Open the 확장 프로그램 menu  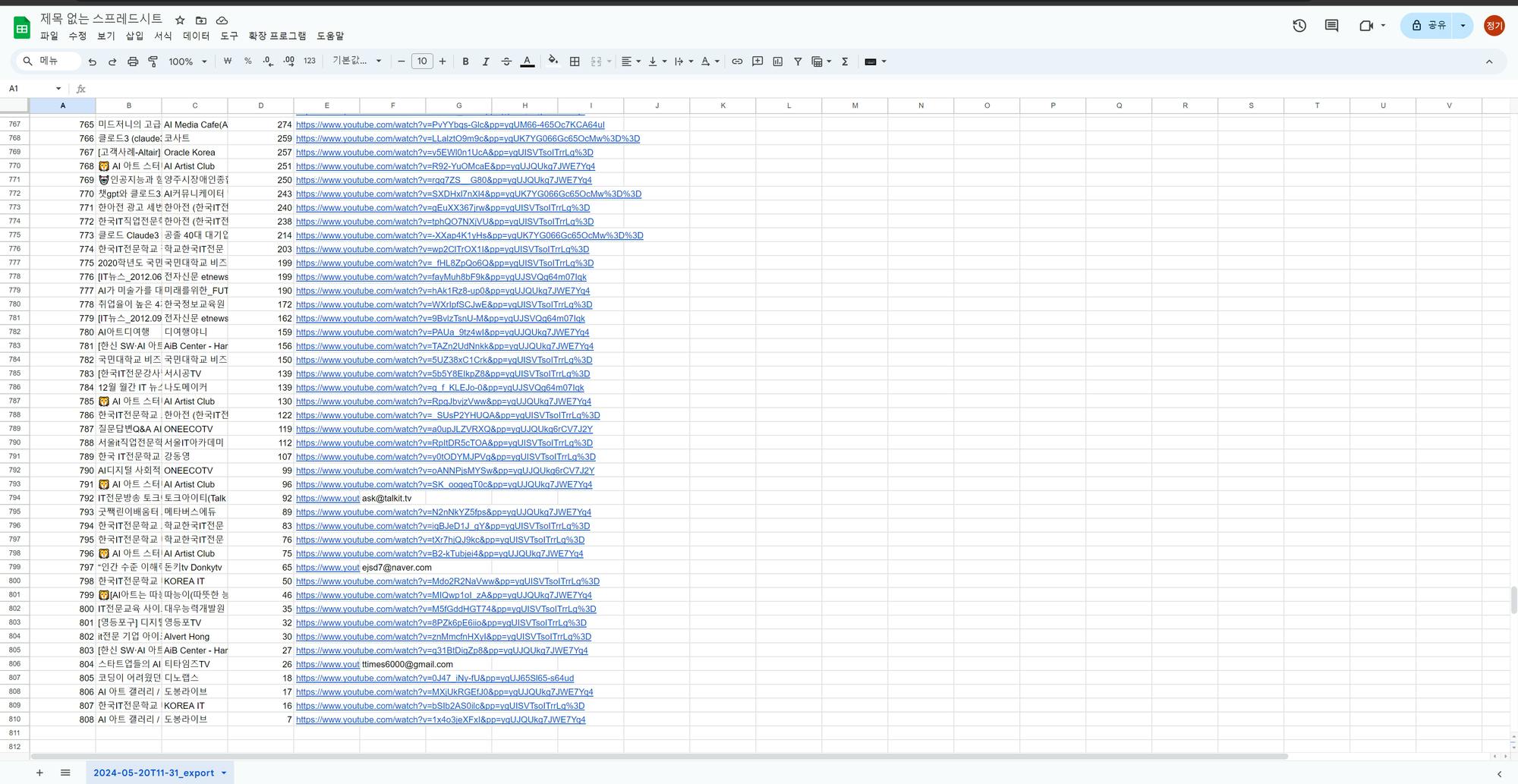click(278, 36)
